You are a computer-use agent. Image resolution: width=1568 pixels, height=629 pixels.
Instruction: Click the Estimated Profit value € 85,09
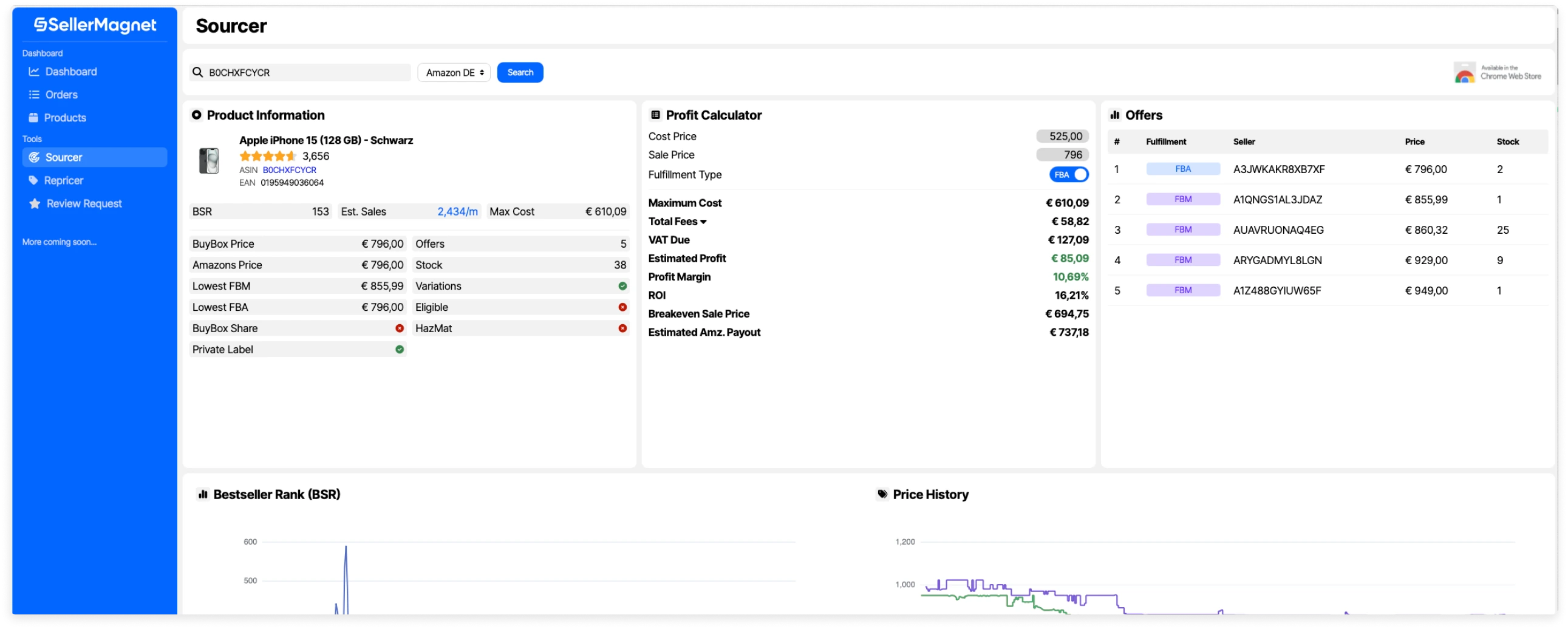click(x=1069, y=259)
